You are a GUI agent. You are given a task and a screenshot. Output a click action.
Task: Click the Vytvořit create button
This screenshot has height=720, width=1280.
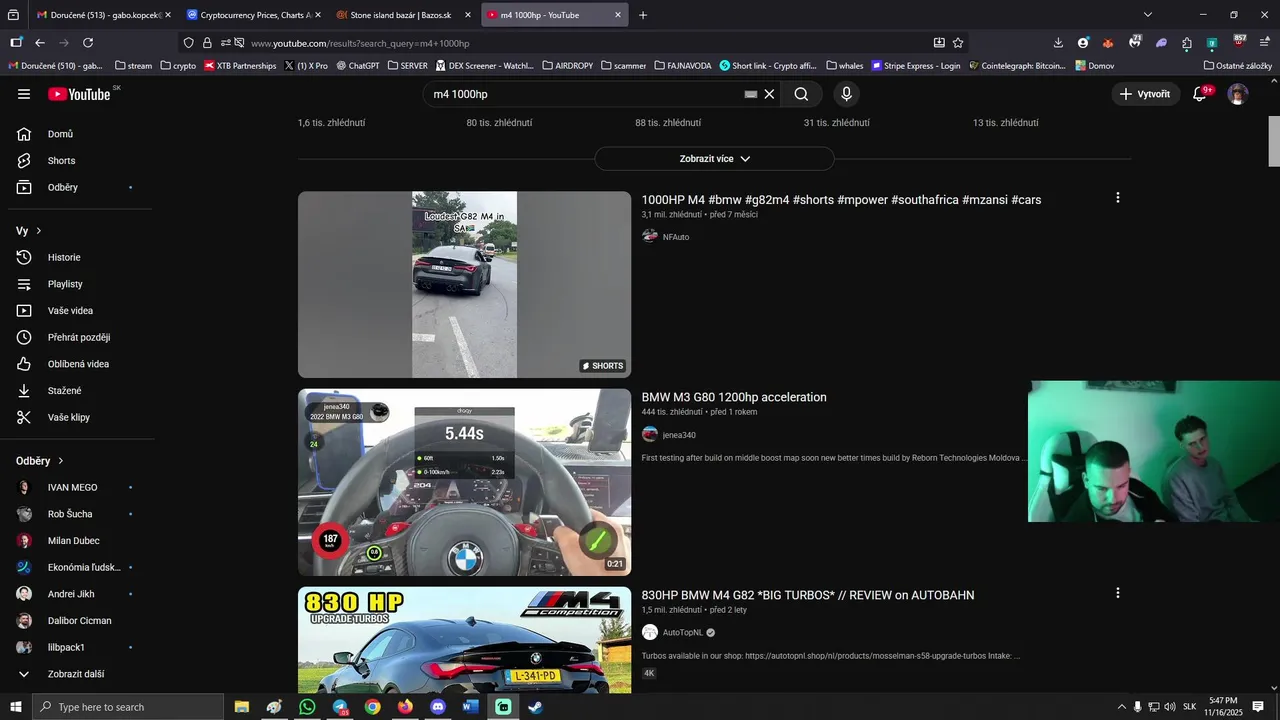point(1144,94)
